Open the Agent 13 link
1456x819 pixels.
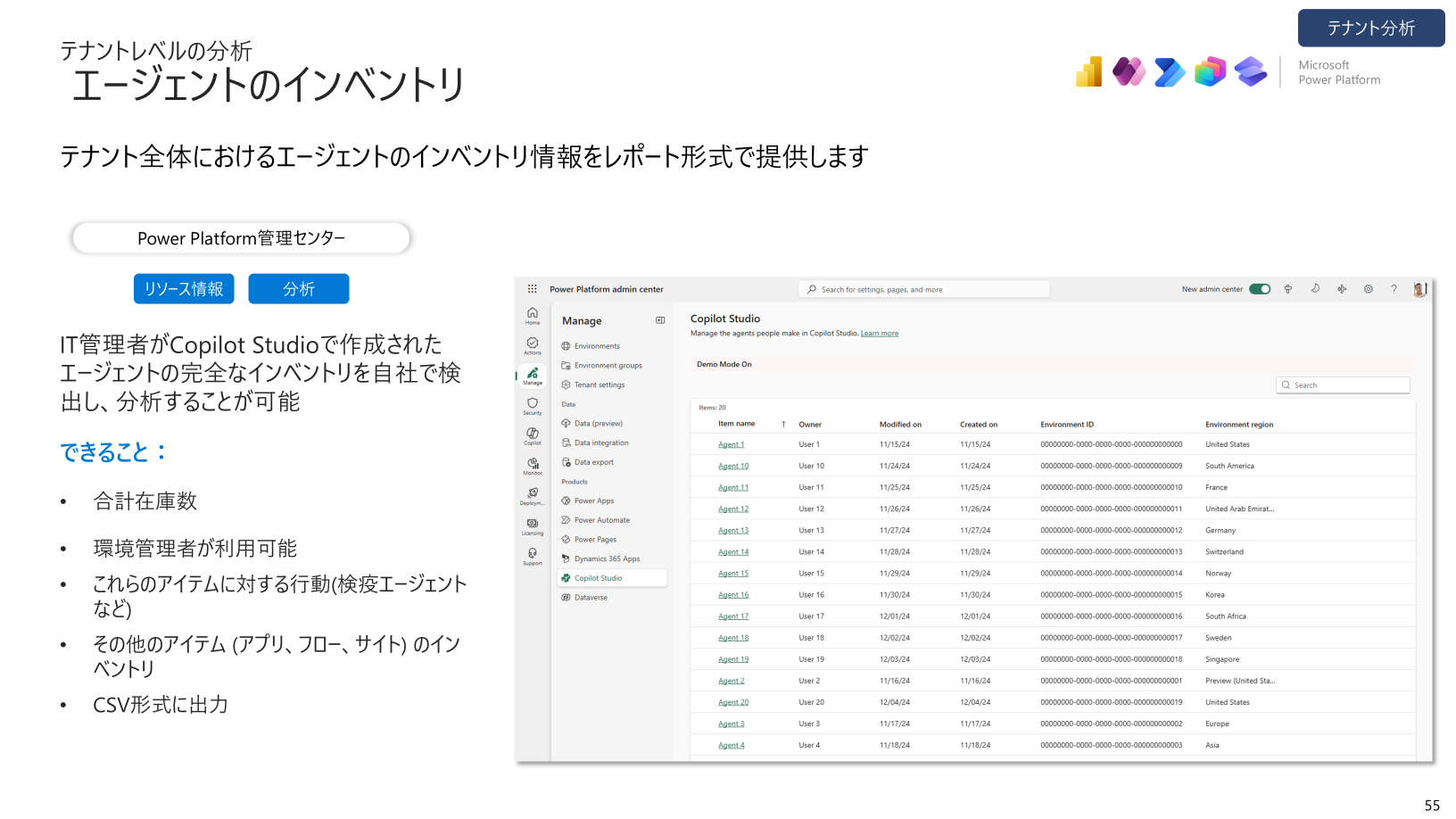733,531
